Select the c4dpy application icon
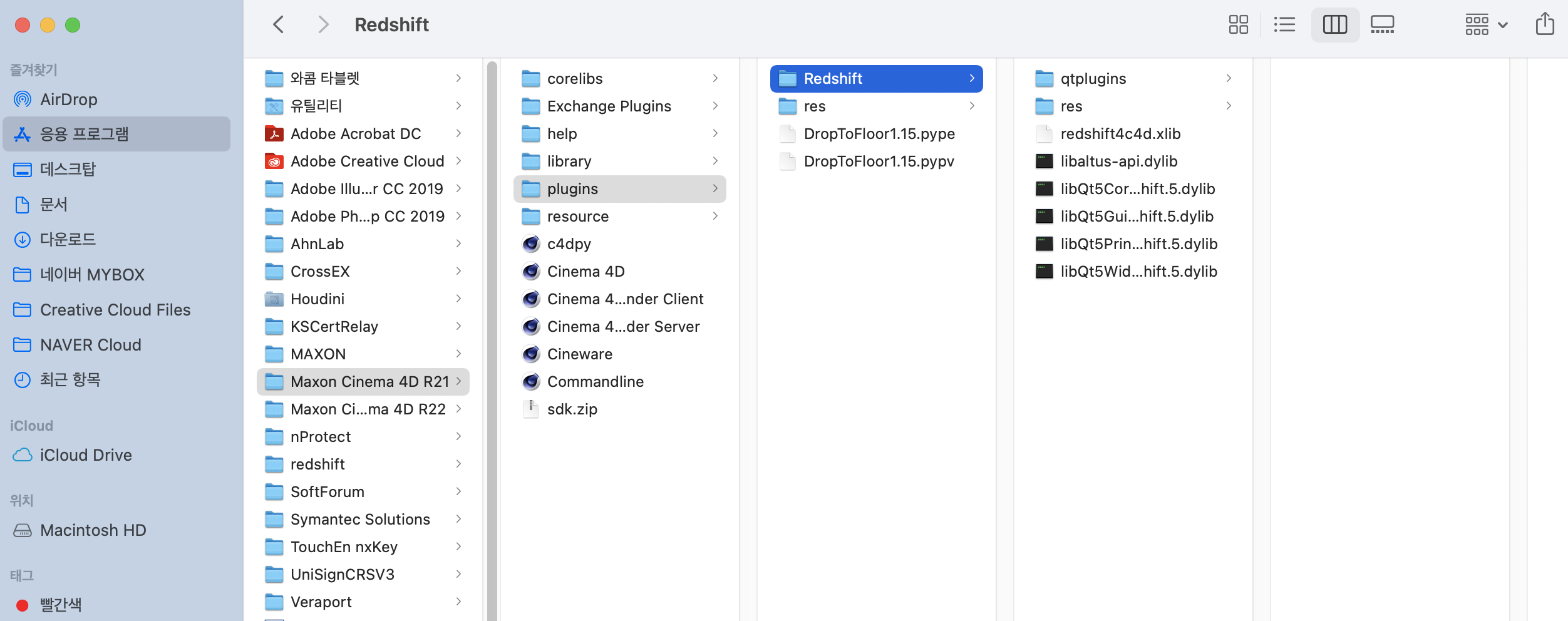1568x621 pixels. pos(531,244)
